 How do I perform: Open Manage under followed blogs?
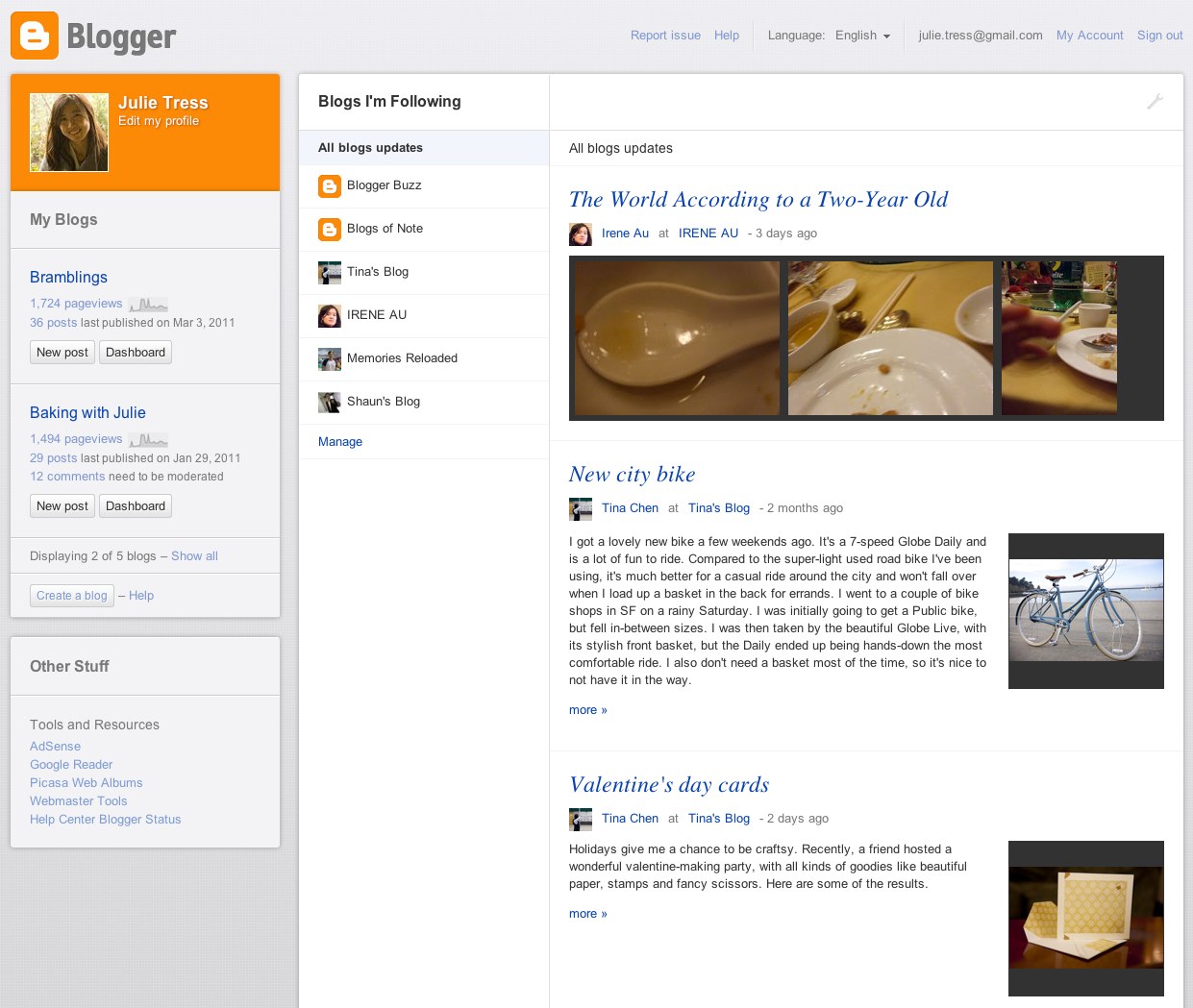tap(338, 441)
